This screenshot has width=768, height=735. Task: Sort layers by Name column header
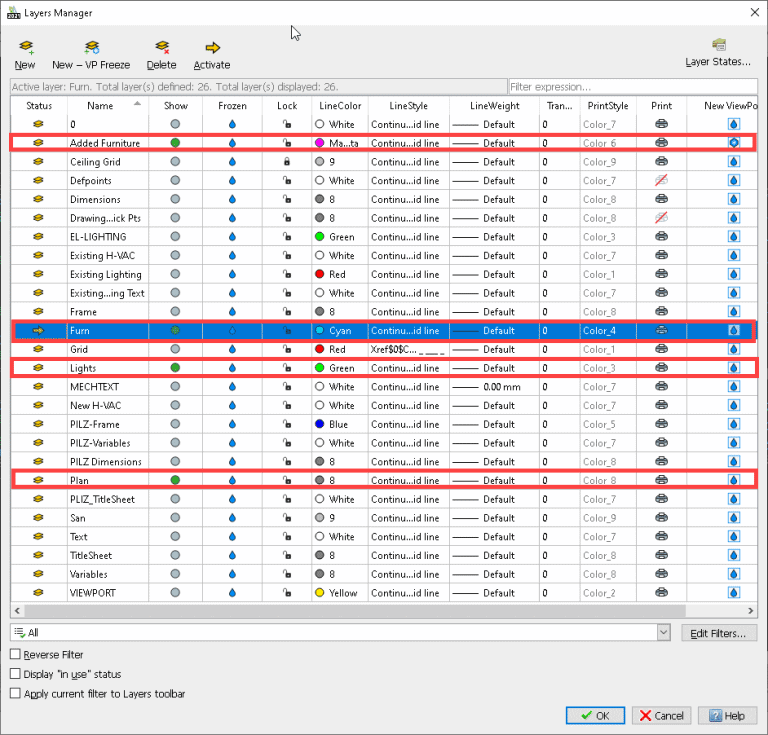[x=100, y=105]
